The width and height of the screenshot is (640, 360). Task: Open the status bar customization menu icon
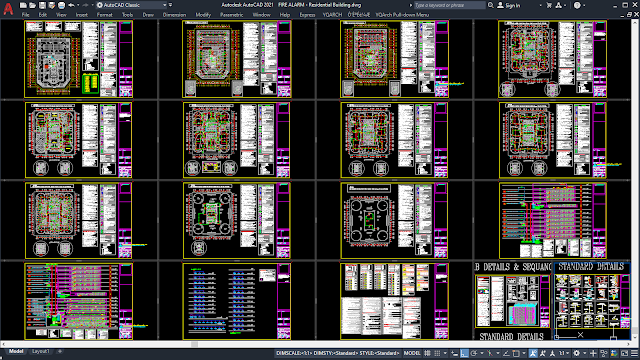(x=634, y=353)
